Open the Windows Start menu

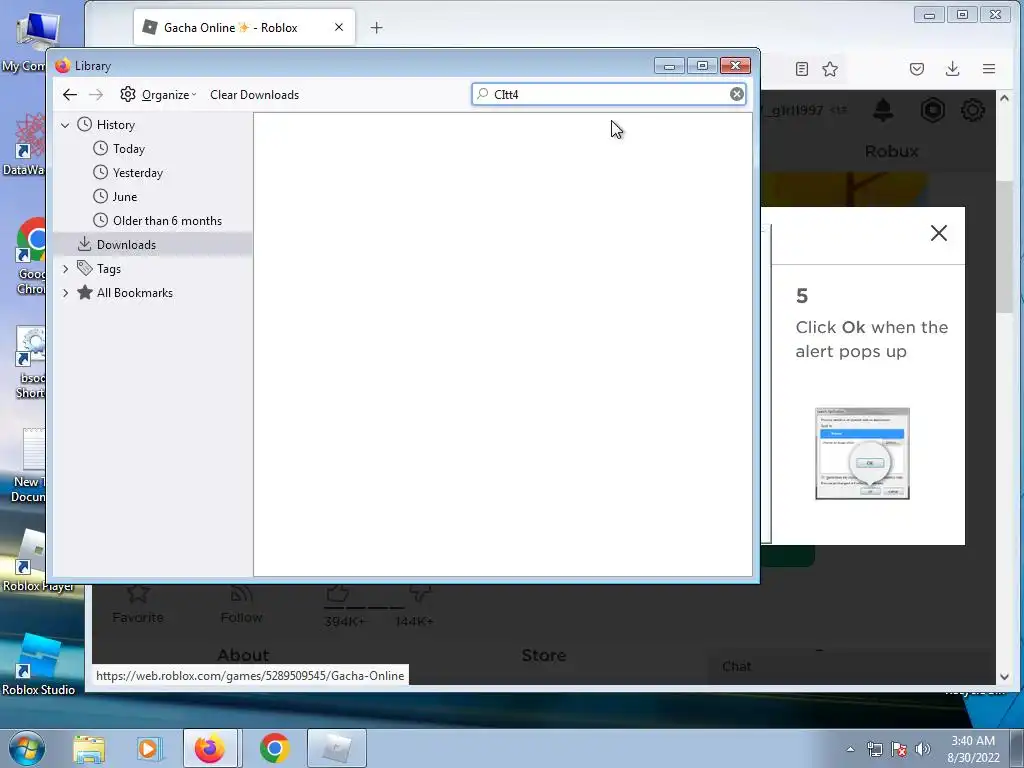[x=27, y=748]
